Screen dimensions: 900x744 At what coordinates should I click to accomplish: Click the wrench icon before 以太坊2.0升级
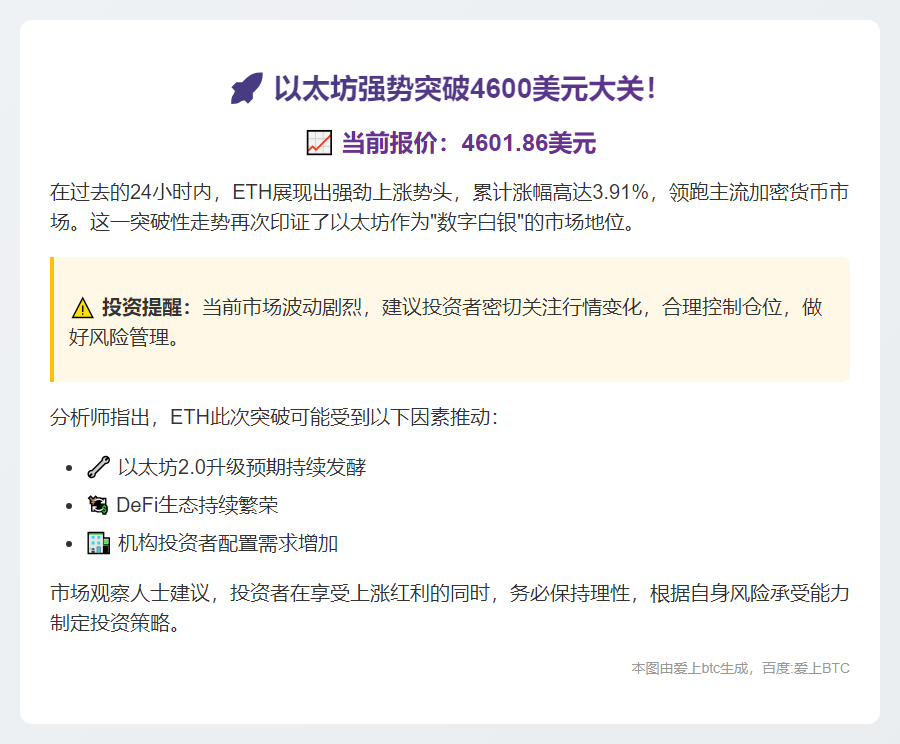pyautogui.click(x=96, y=466)
